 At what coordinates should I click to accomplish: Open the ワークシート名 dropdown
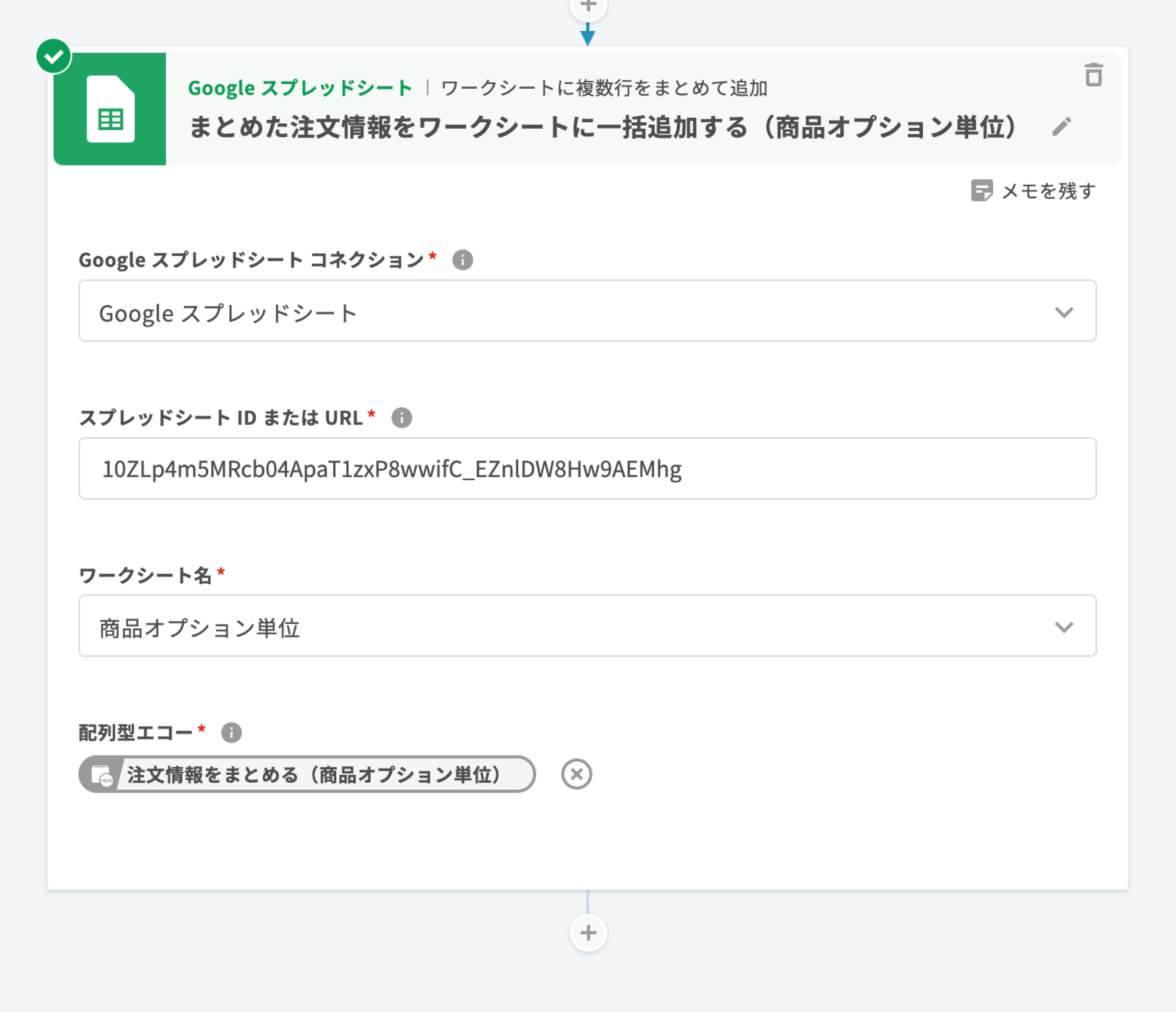568,626
